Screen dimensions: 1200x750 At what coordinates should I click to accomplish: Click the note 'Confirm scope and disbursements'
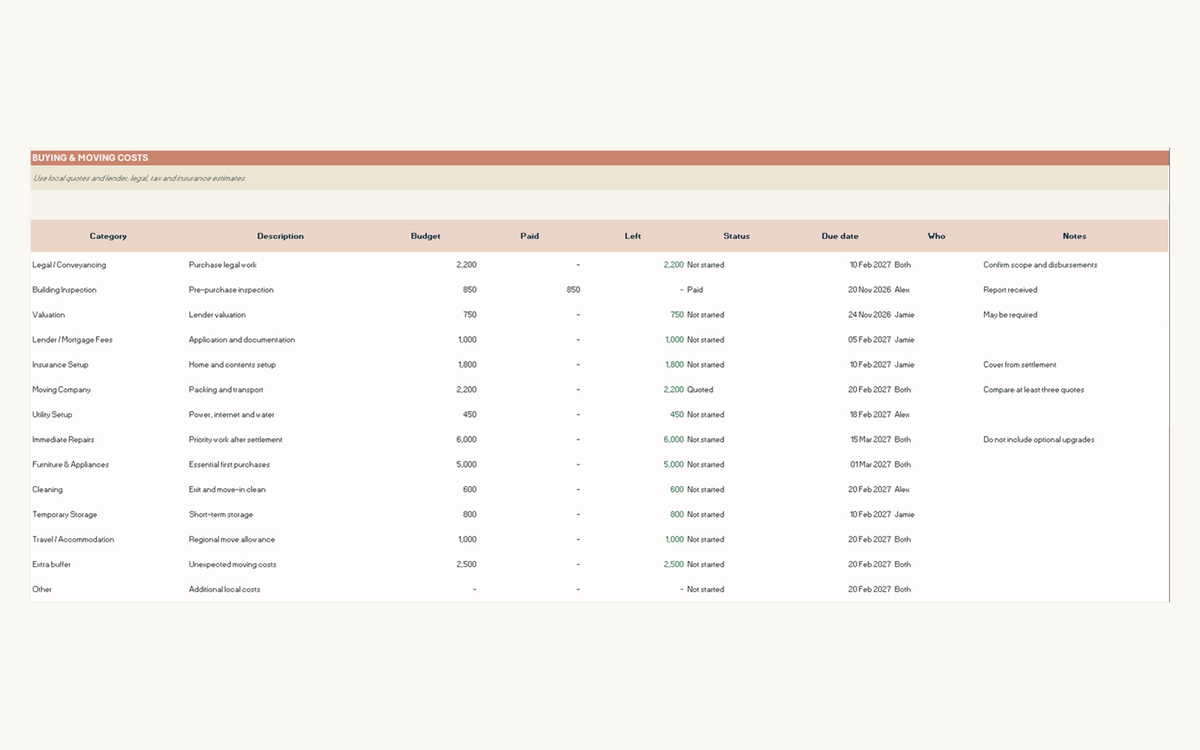point(1040,265)
